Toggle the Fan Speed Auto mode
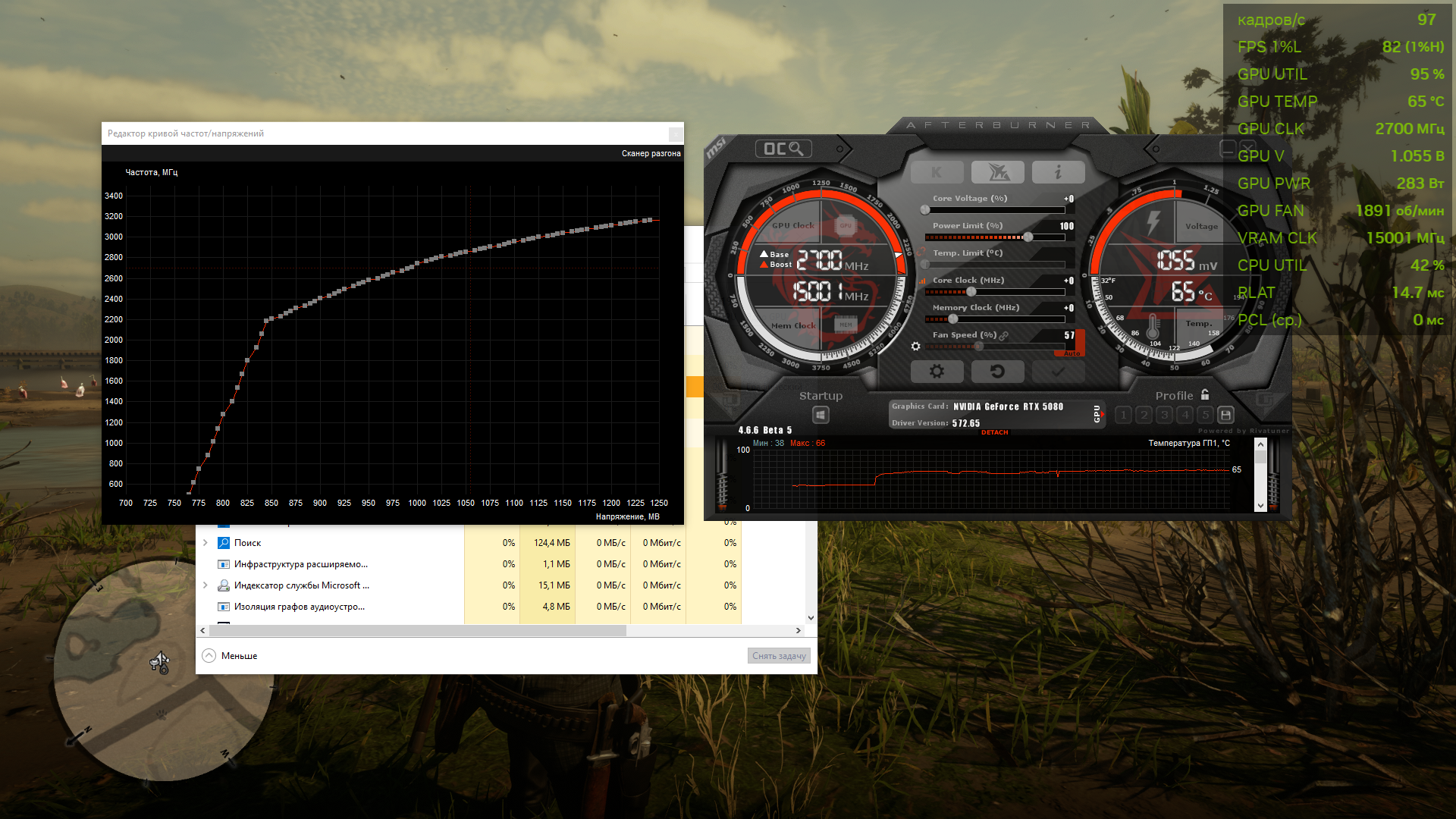 click(1072, 353)
